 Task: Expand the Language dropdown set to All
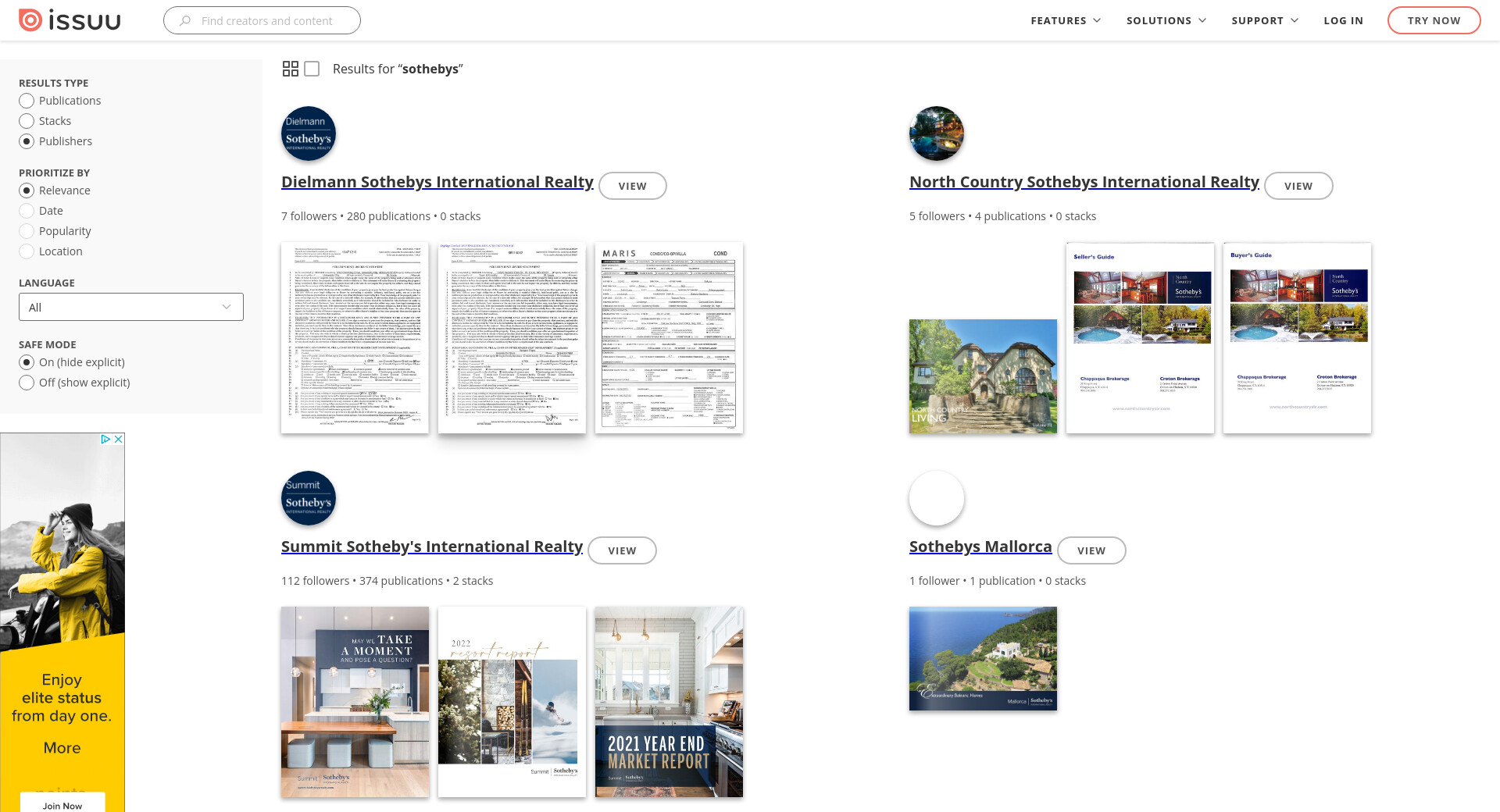tap(131, 307)
